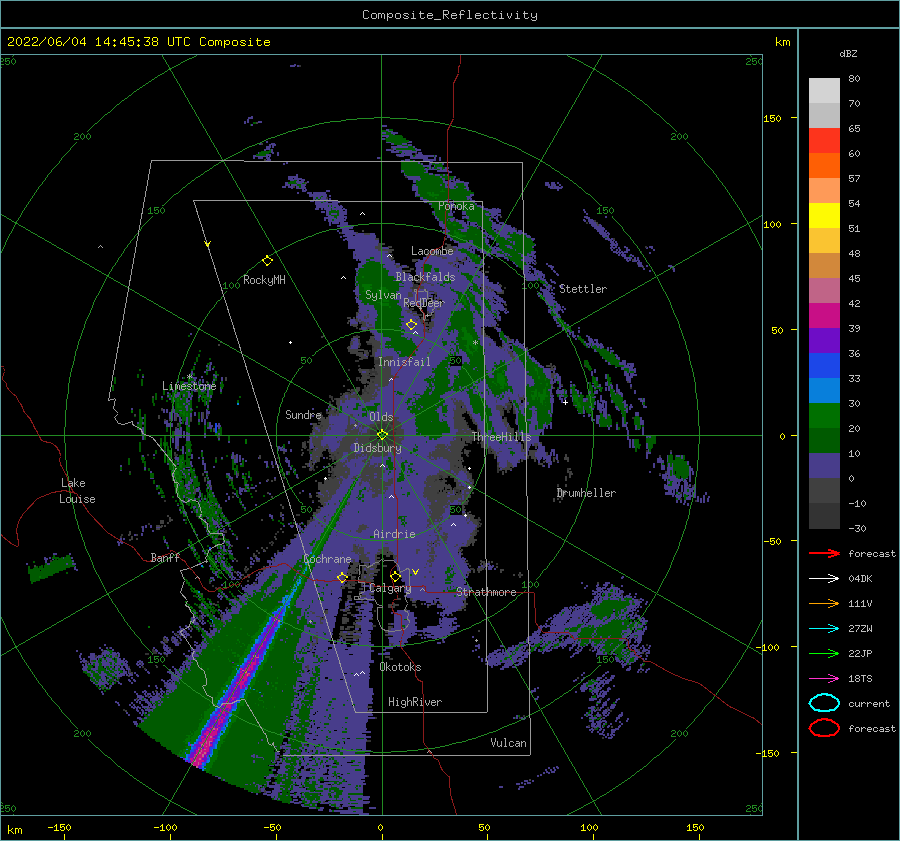Click the cyan 27ZW arrow in legend

[824, 629]
